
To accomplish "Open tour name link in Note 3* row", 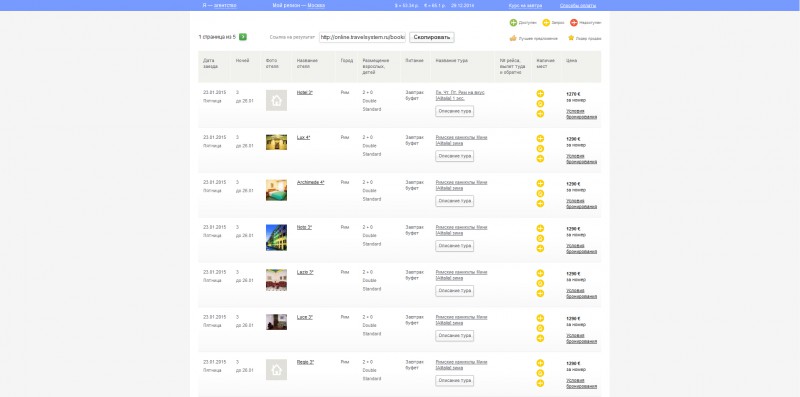I will (461, 230).
